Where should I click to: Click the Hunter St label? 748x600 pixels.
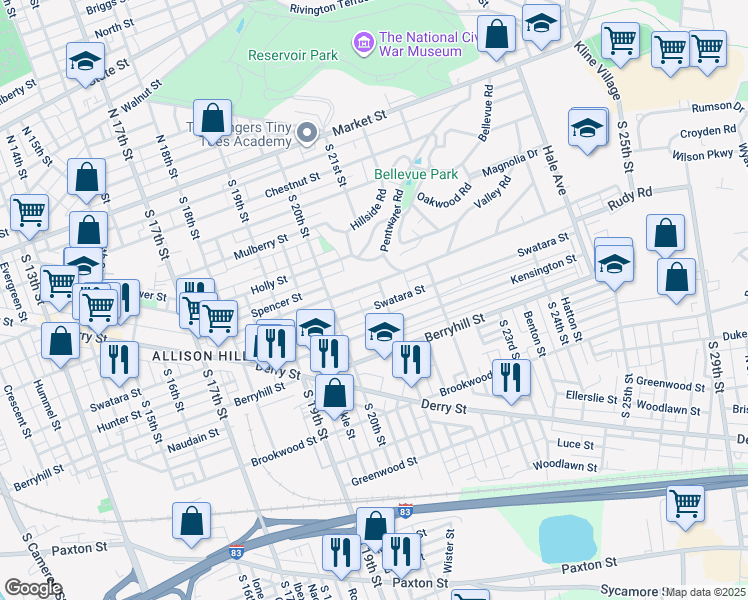119,421
